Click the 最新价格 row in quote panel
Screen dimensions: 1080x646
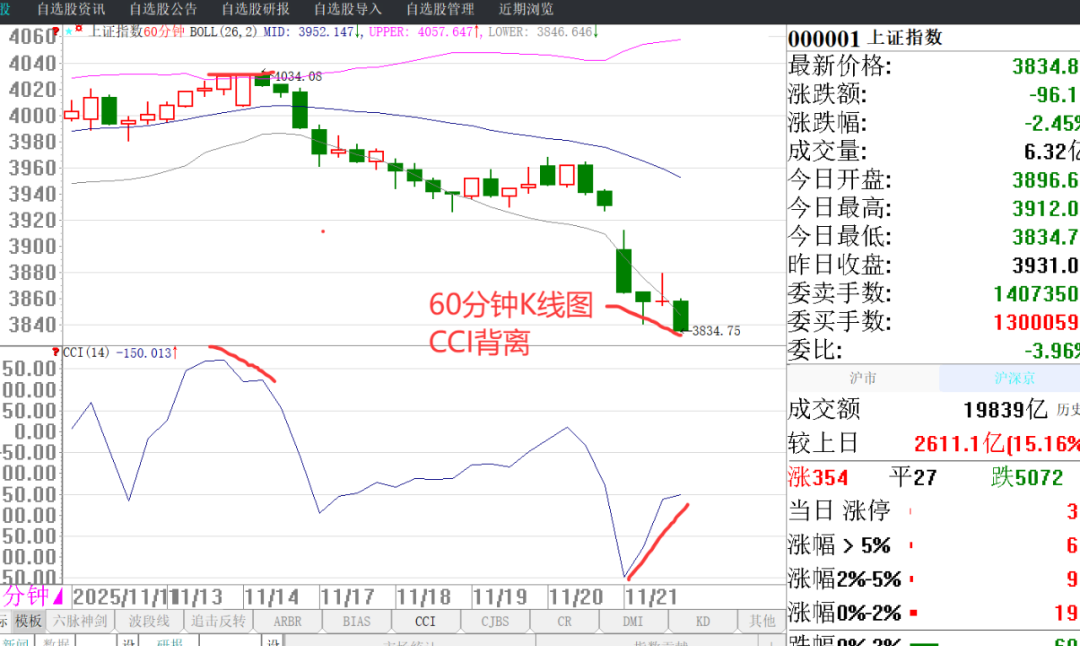click(933, 66)
